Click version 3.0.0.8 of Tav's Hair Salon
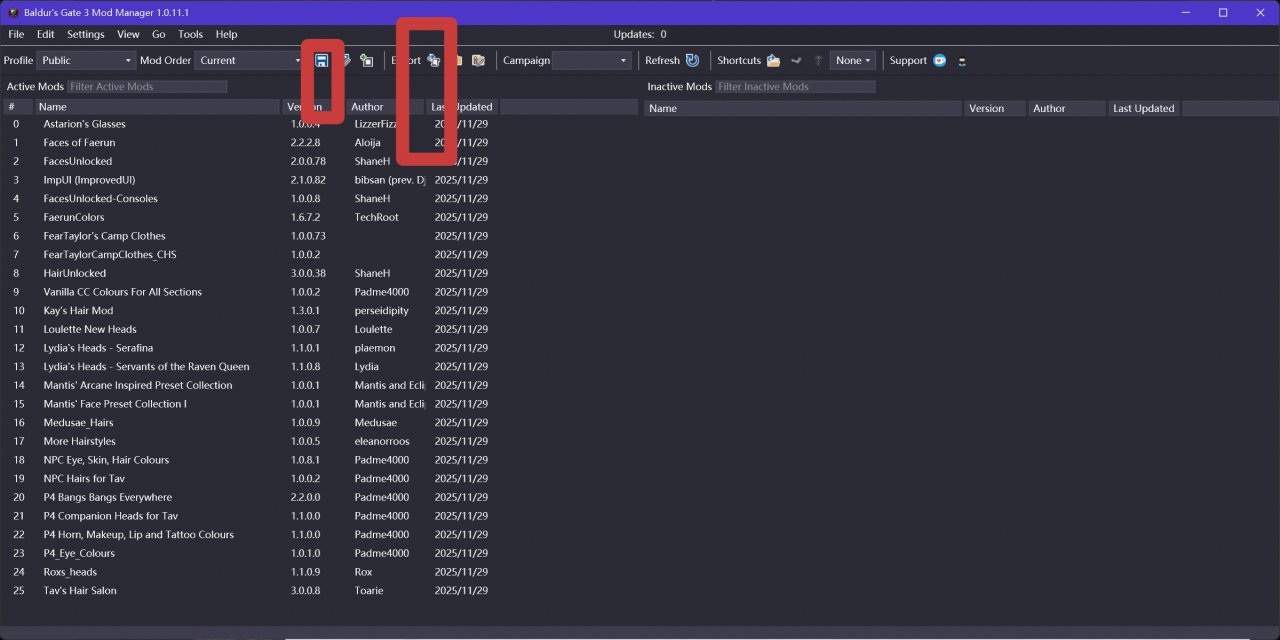This screenshot has width=1280, height=640. [x=306, y=590]
